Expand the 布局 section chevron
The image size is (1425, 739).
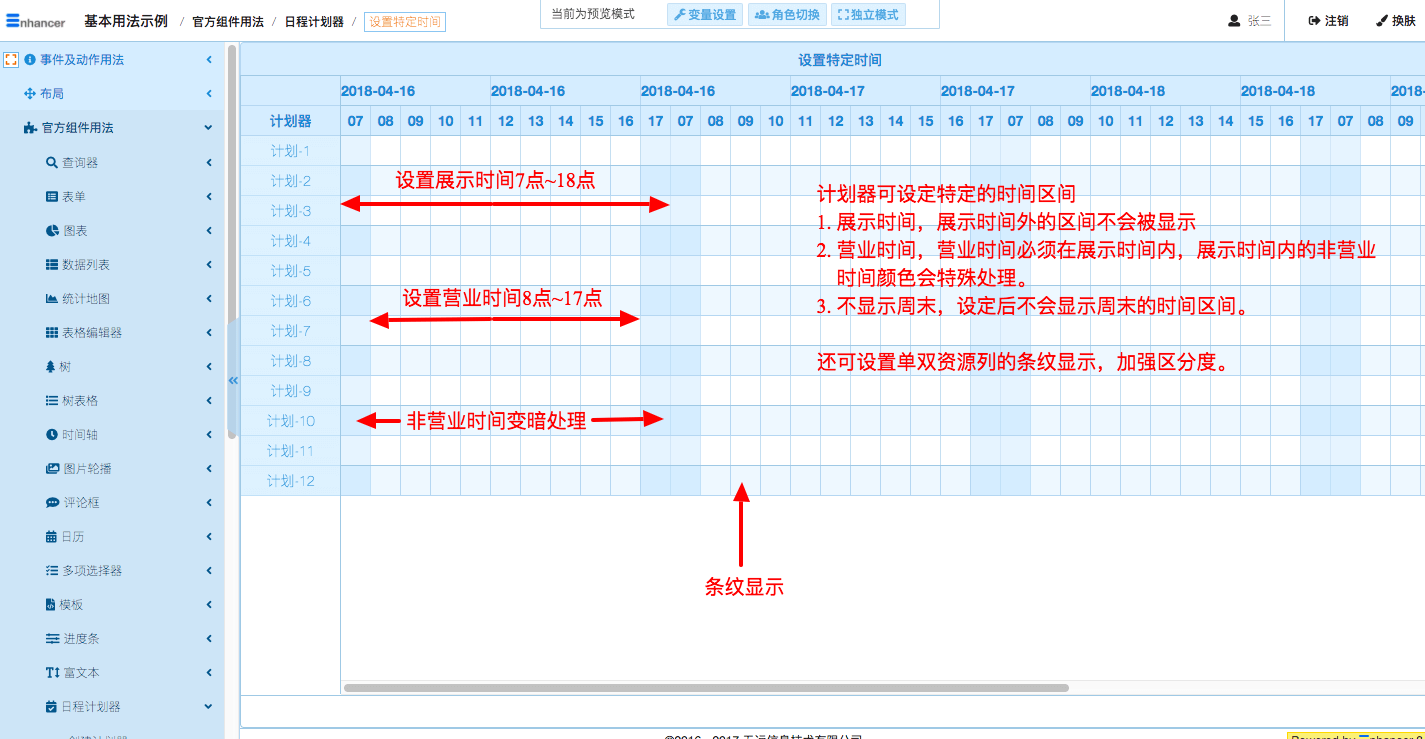[x=209, y=94]
